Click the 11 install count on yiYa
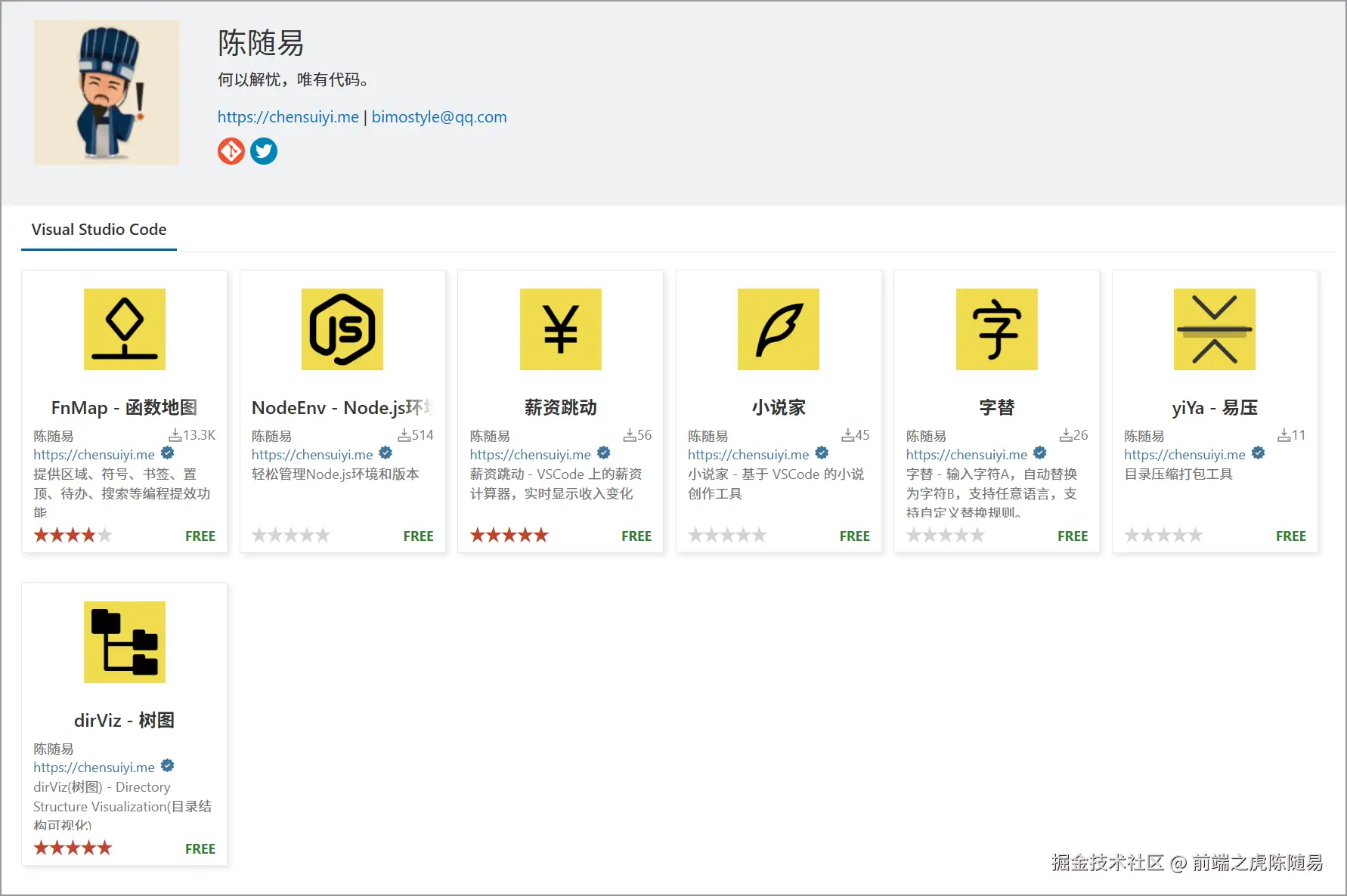 [1292, 435]
